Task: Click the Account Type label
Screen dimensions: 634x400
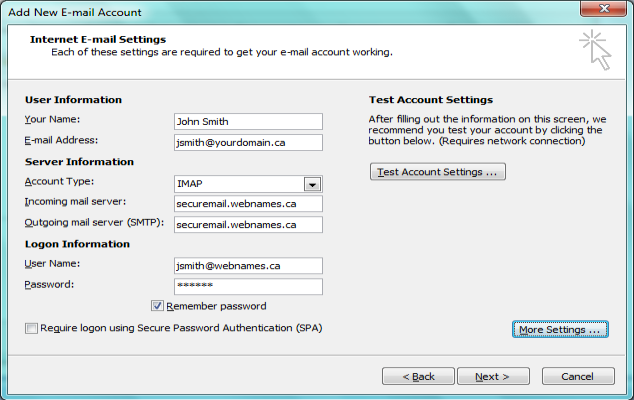Action: coord(59,181)
